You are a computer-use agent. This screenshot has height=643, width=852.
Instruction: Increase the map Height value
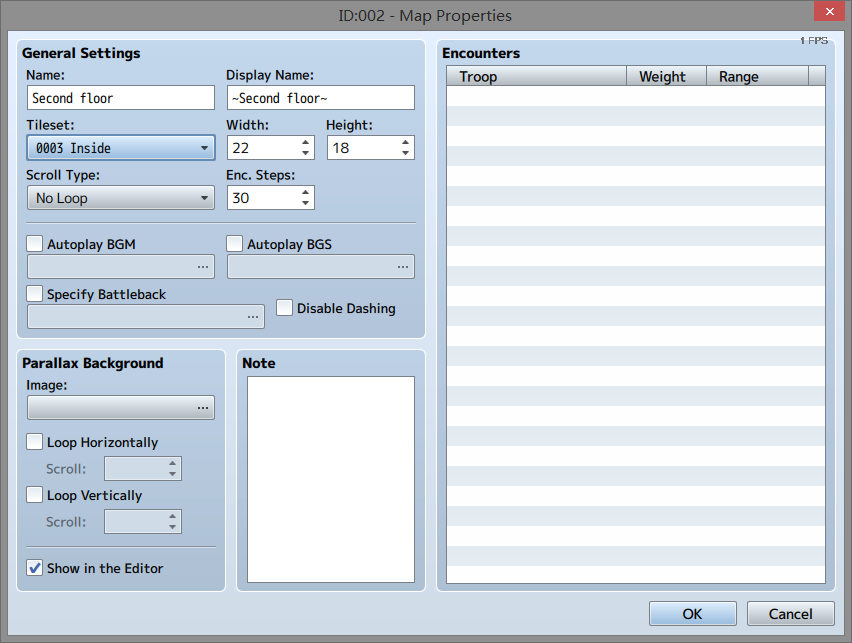405,142
